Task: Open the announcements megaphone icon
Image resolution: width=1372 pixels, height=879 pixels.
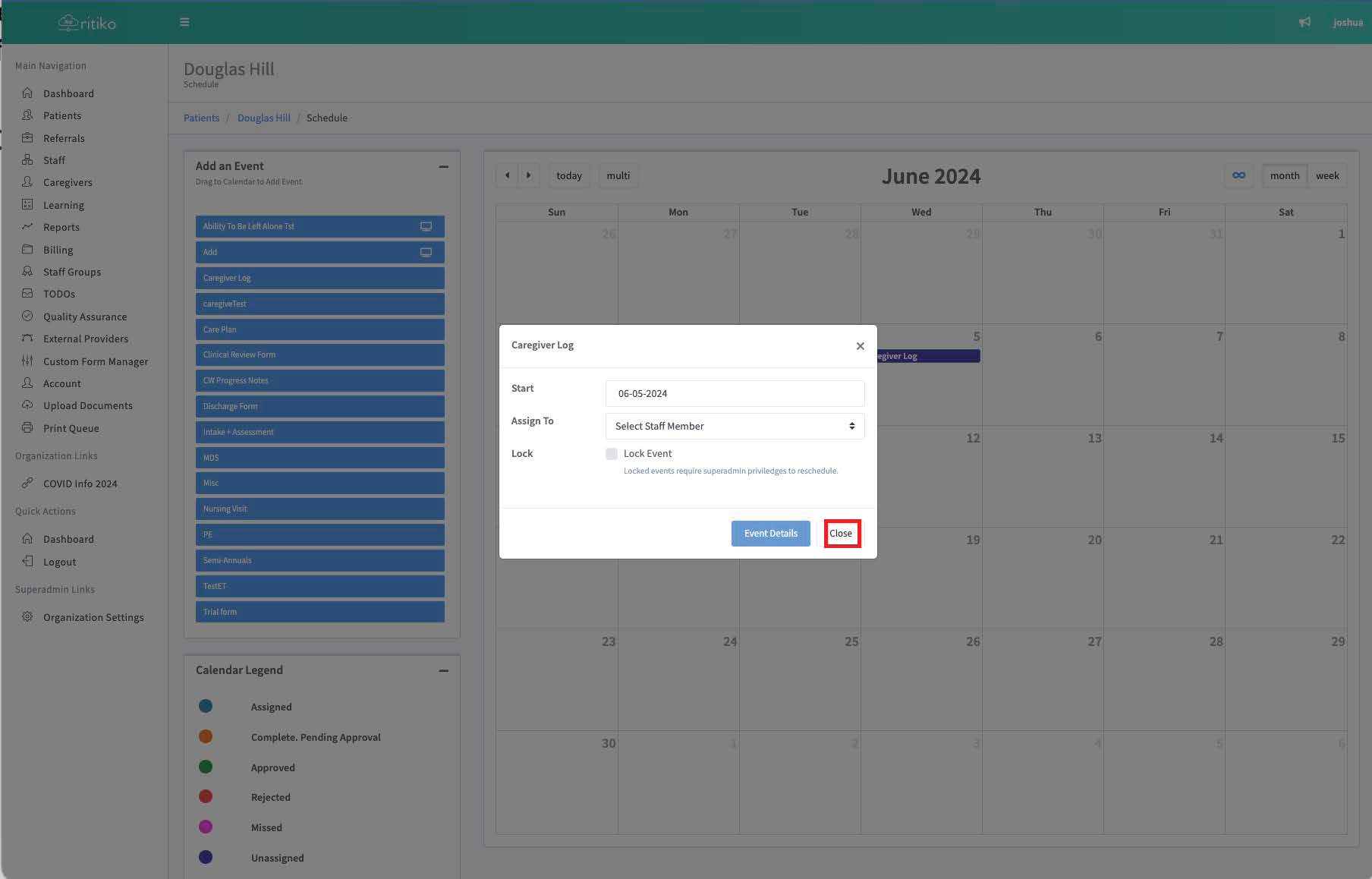Action: pyautogui.click(x=1304, y=23)
